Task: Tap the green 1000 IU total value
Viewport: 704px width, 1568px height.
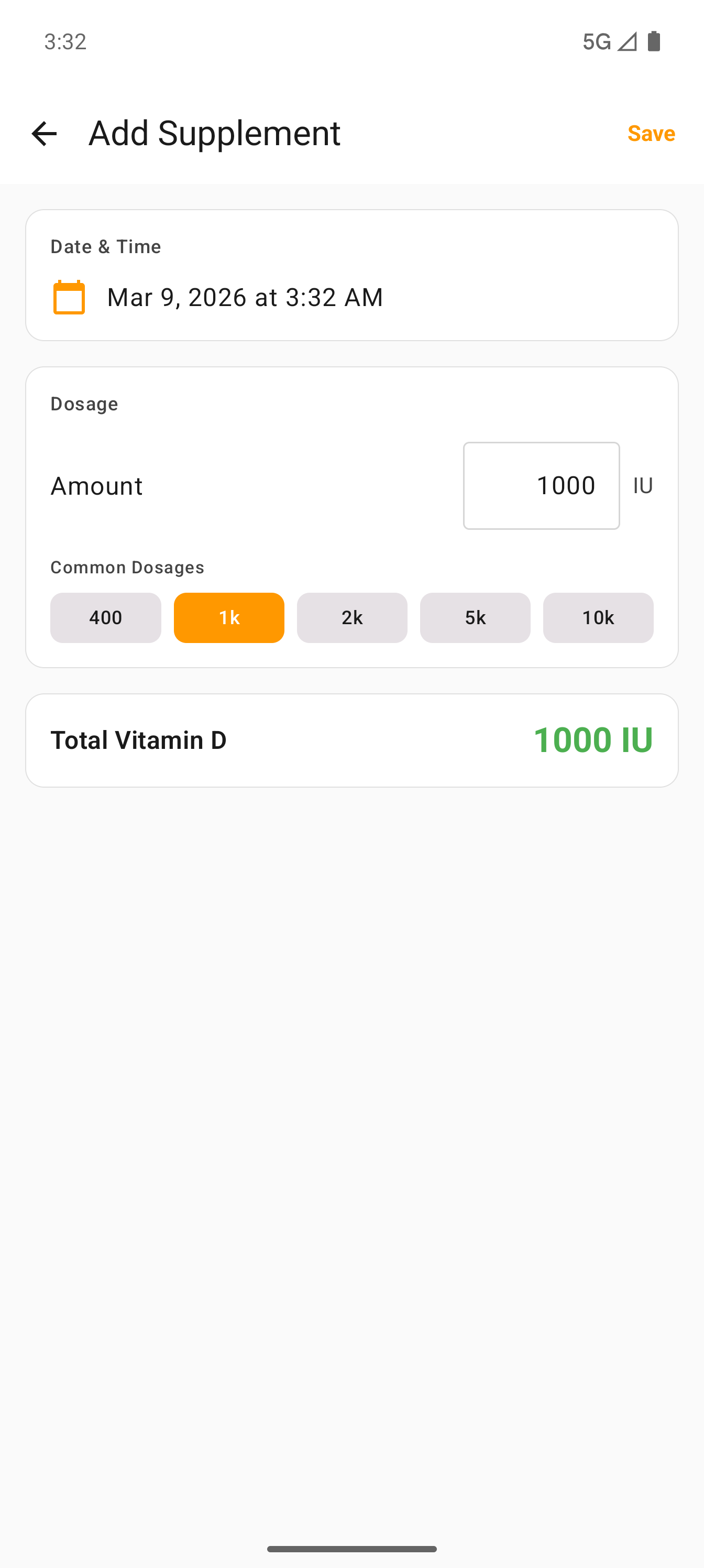Action: pos(592,740)
